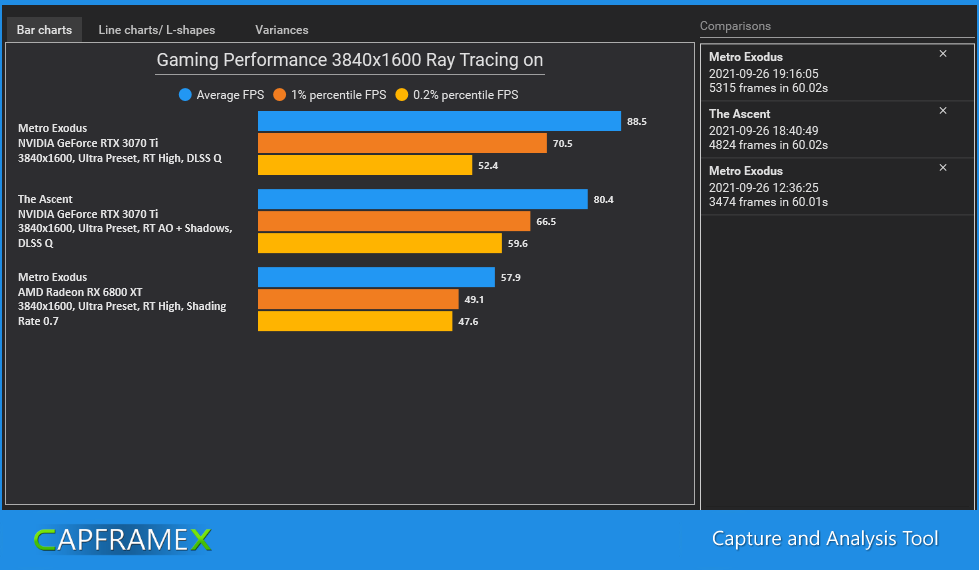Click the Metro Exodus RX 6800 XT label

pos(122,299)
